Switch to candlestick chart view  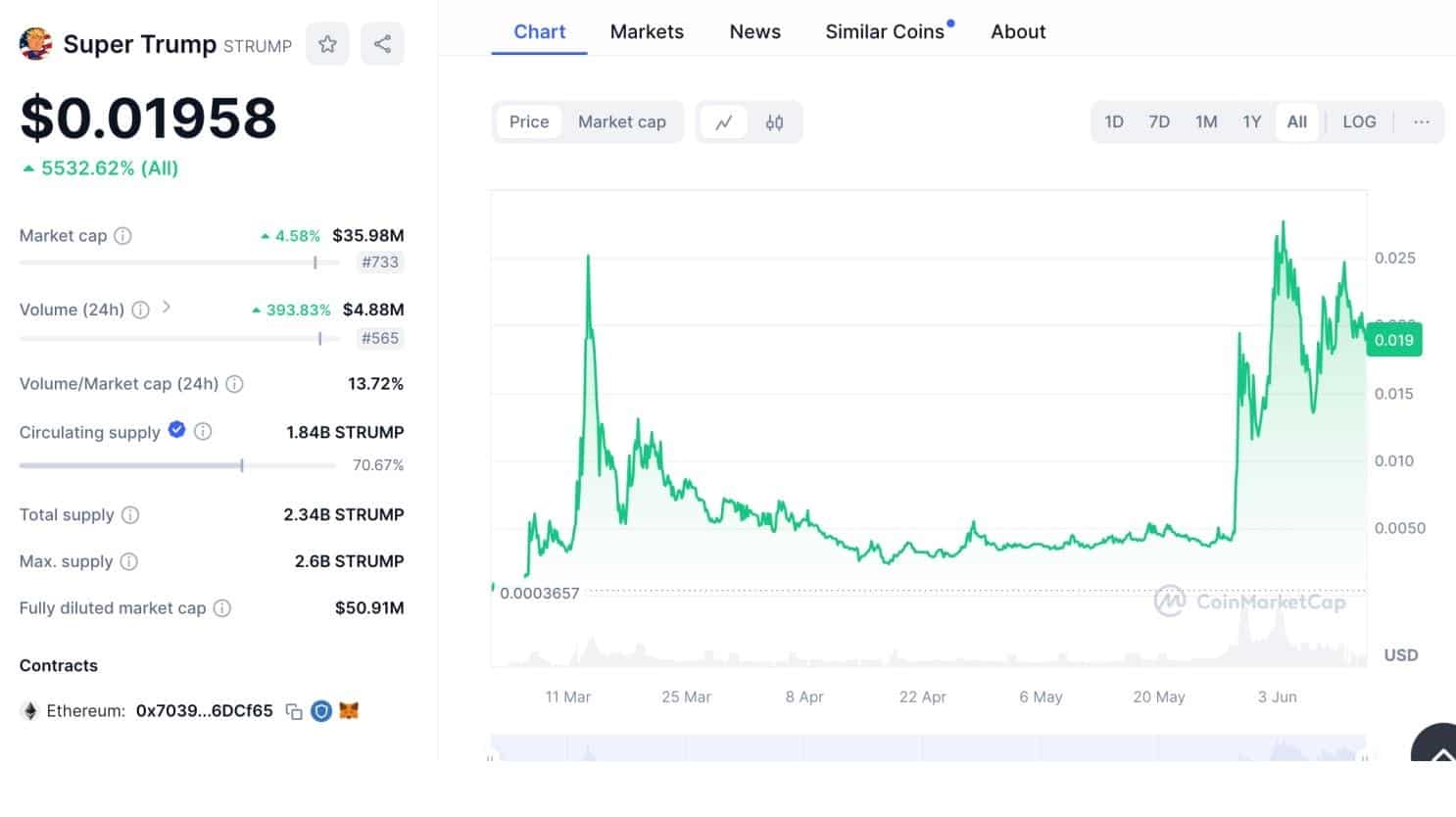point(774,122)
